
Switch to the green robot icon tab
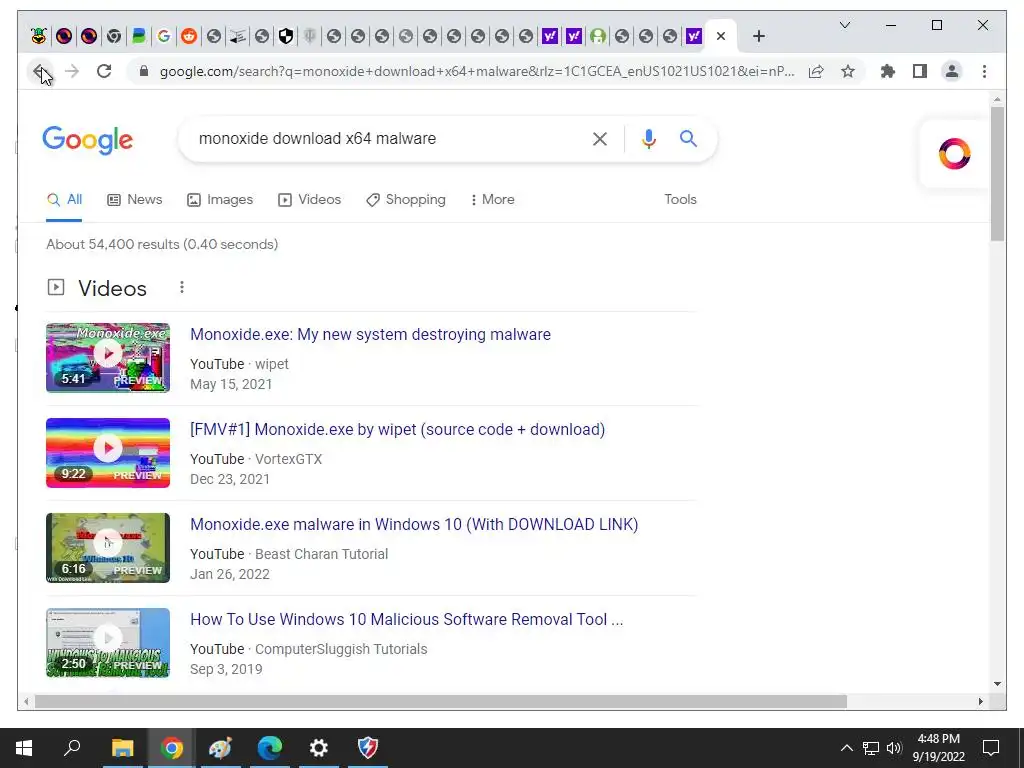coord(598,36)
